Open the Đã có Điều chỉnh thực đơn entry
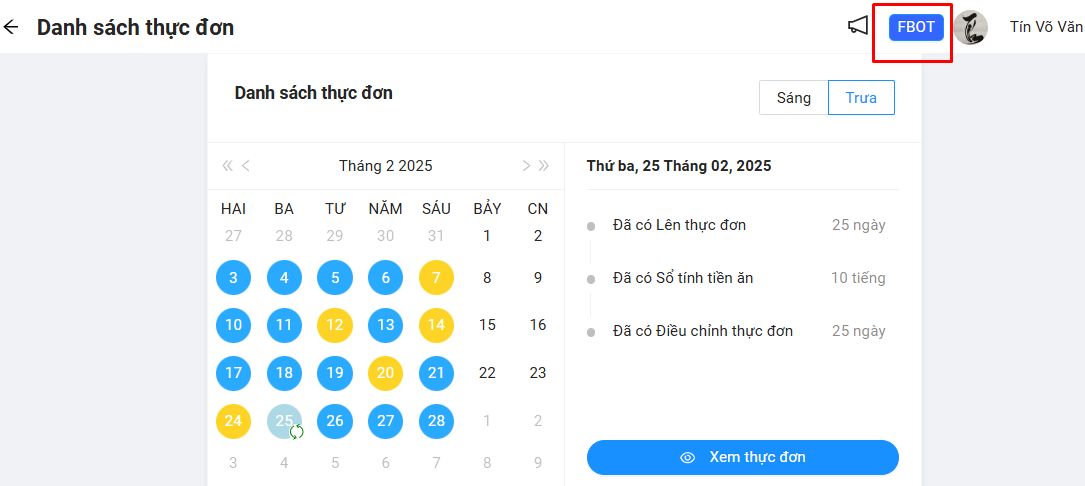Image resolution: width=1085 pixels, height=486 pixels. (x=702, y=331)
